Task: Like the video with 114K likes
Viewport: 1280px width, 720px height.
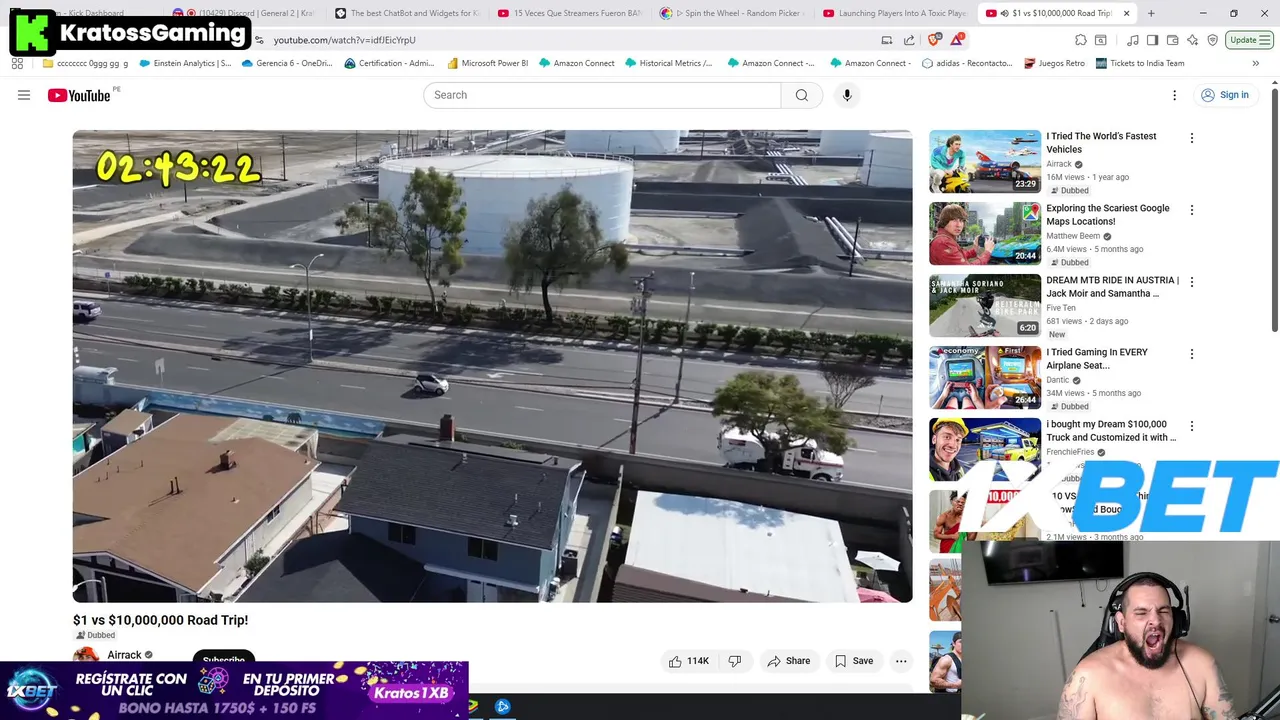Action: click(x=688, y=661)
